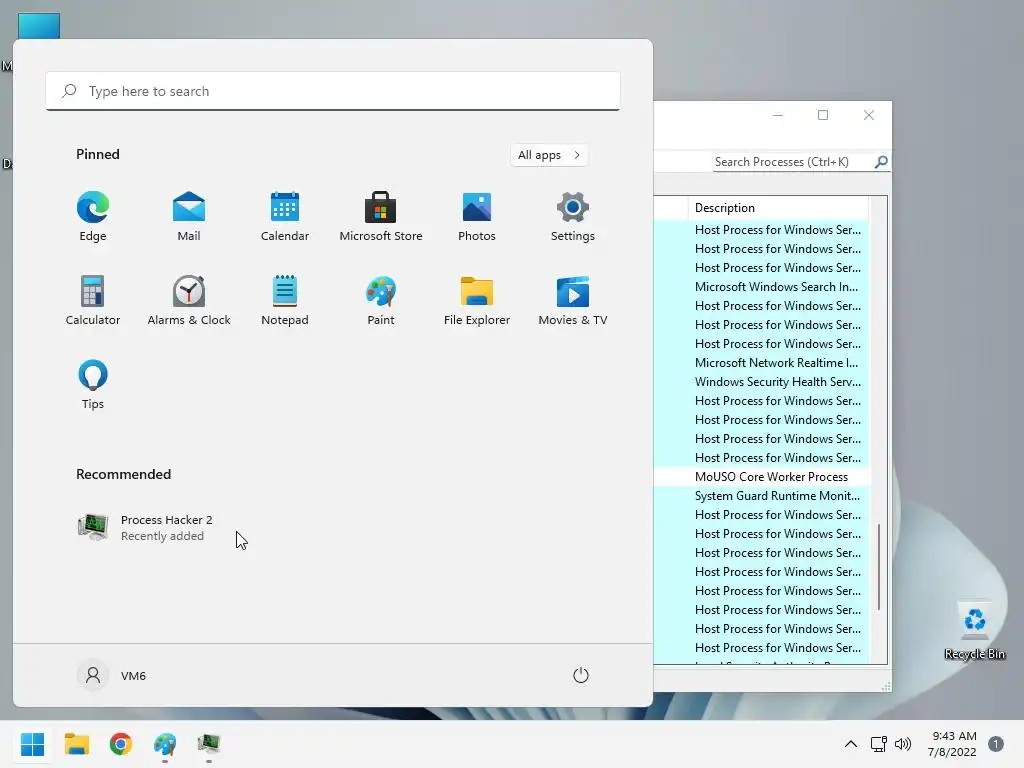Switch to Process Hacker on taskbar

(209, 744)
